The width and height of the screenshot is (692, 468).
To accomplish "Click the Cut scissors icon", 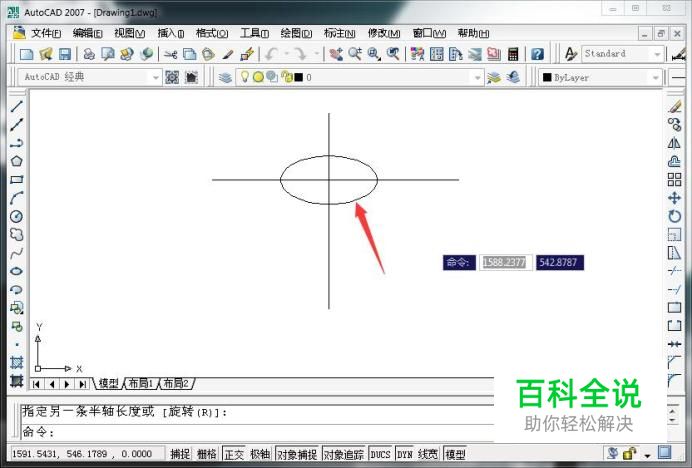I will point(170,54).
